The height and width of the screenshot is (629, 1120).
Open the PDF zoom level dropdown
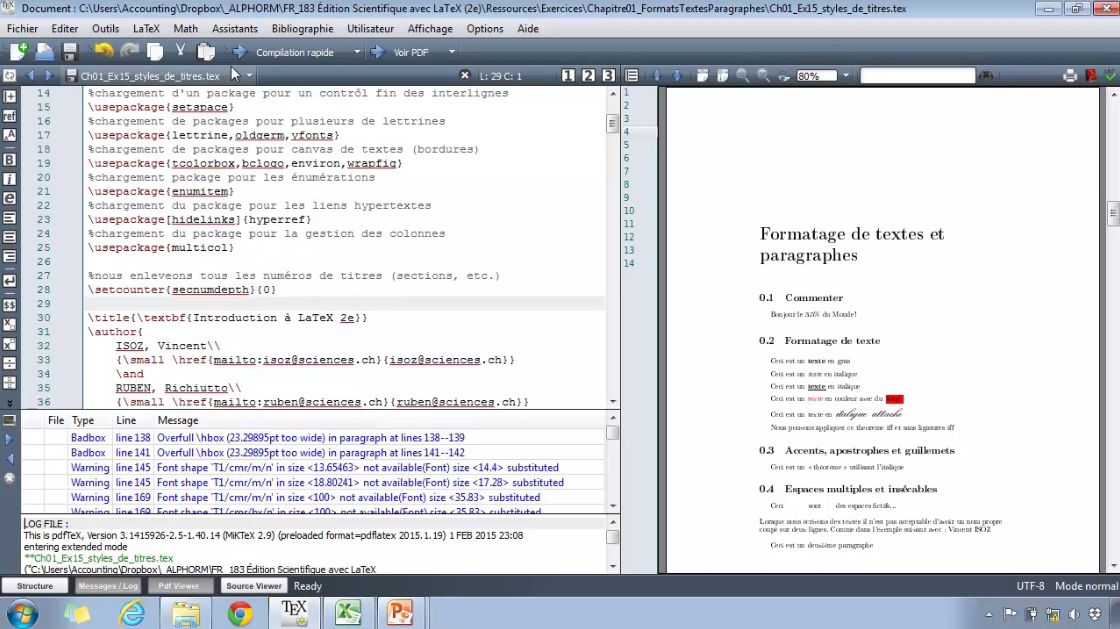[846, 76]
